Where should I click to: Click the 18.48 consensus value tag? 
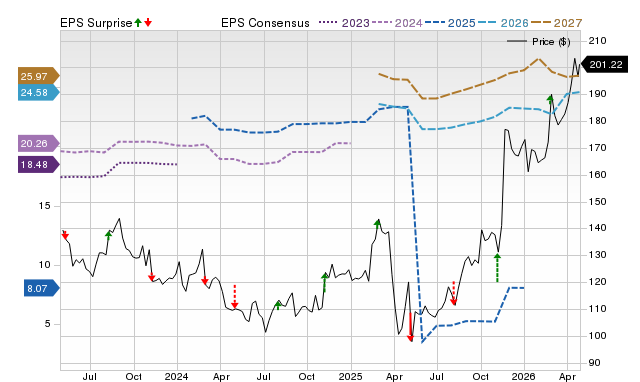click(38, 164)
